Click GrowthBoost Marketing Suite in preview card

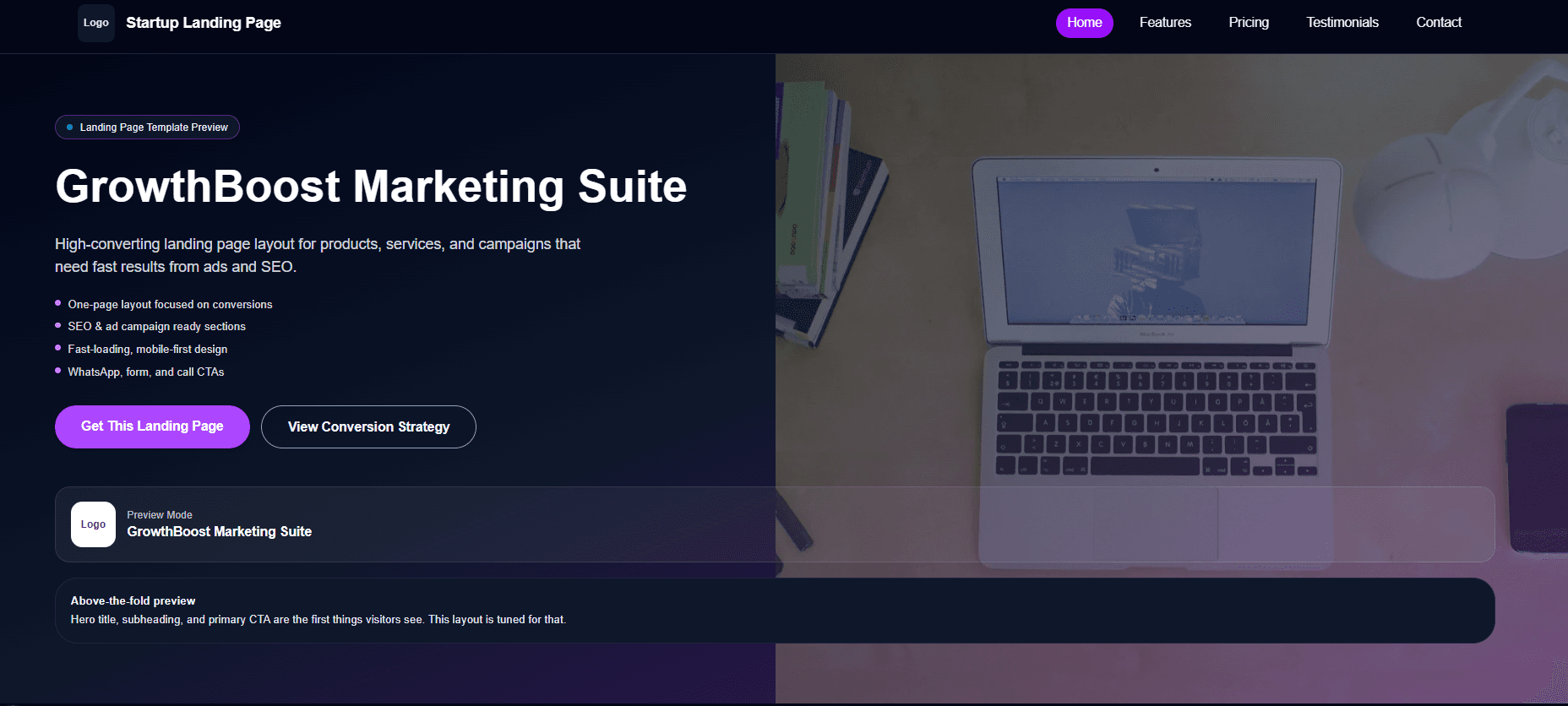[x=220, y=532]
